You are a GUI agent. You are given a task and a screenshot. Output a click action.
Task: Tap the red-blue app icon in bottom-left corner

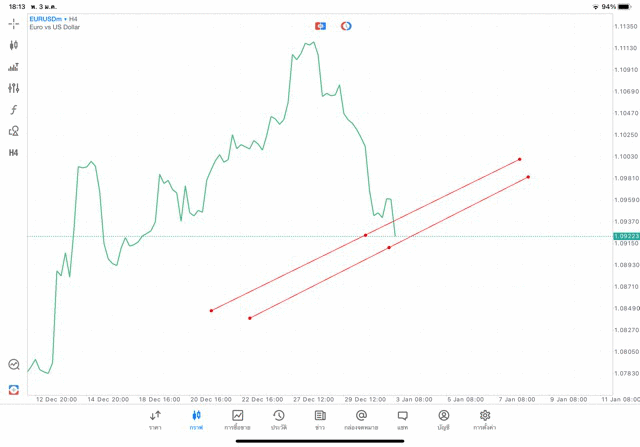[14, 389]
